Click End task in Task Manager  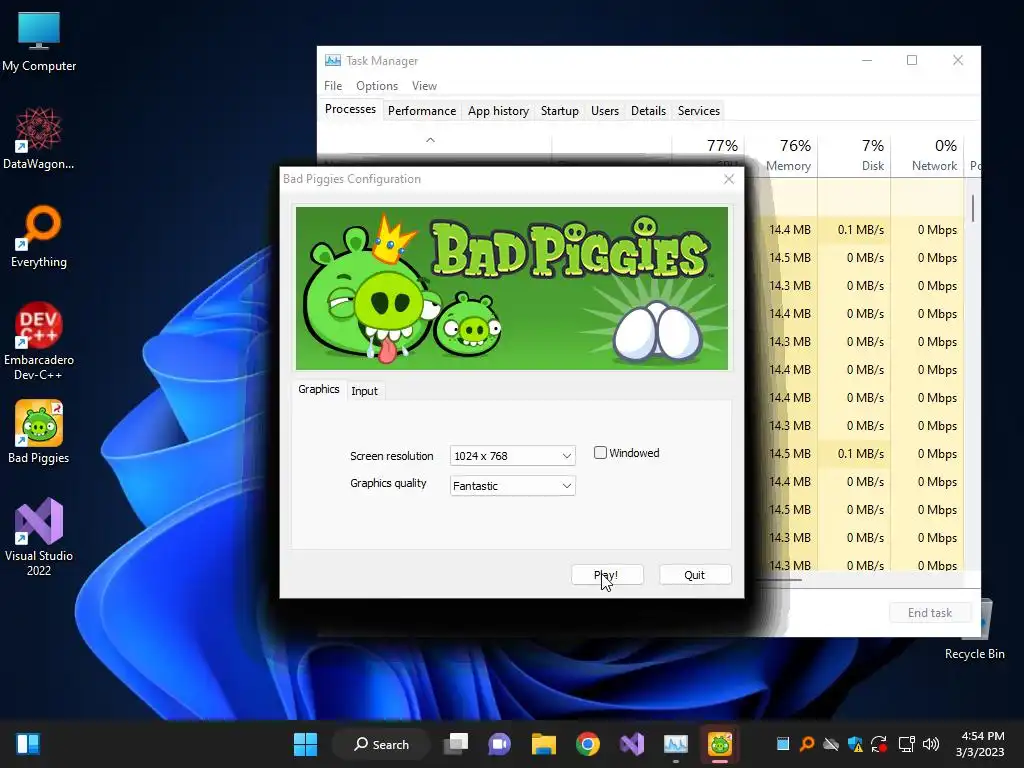coord(930,613)
